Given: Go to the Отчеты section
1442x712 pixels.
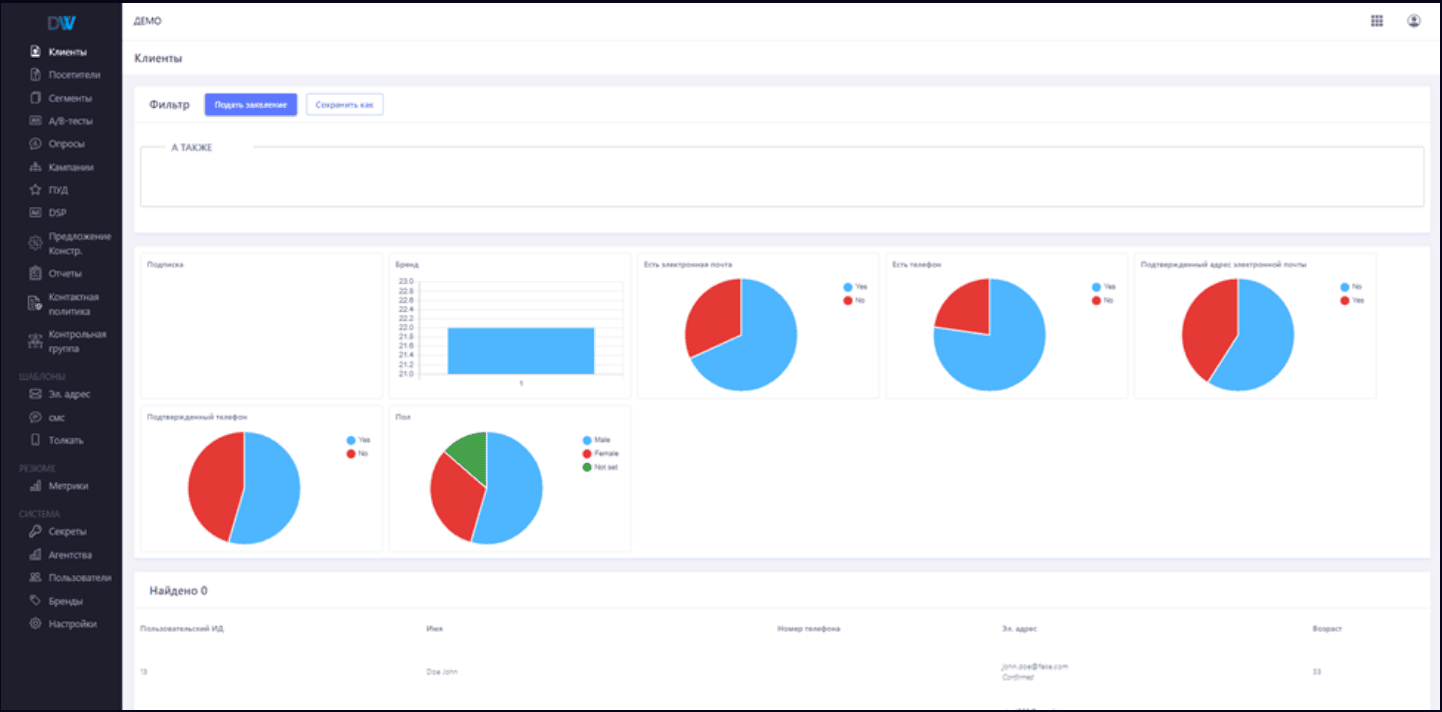Looking at the screenshot, I should pos(65,273).
